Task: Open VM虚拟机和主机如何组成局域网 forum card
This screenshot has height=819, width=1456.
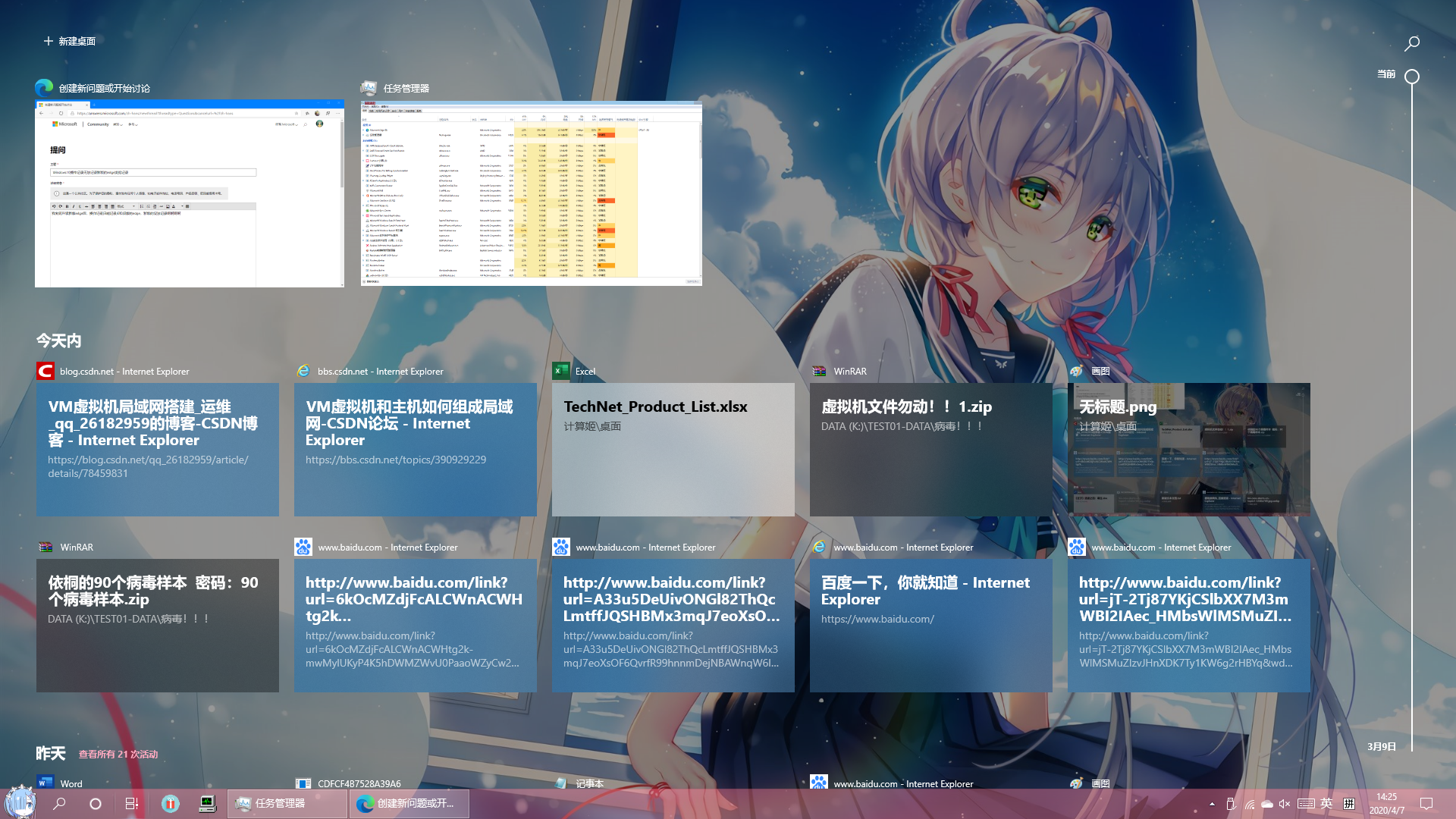Action: point(416,450)
